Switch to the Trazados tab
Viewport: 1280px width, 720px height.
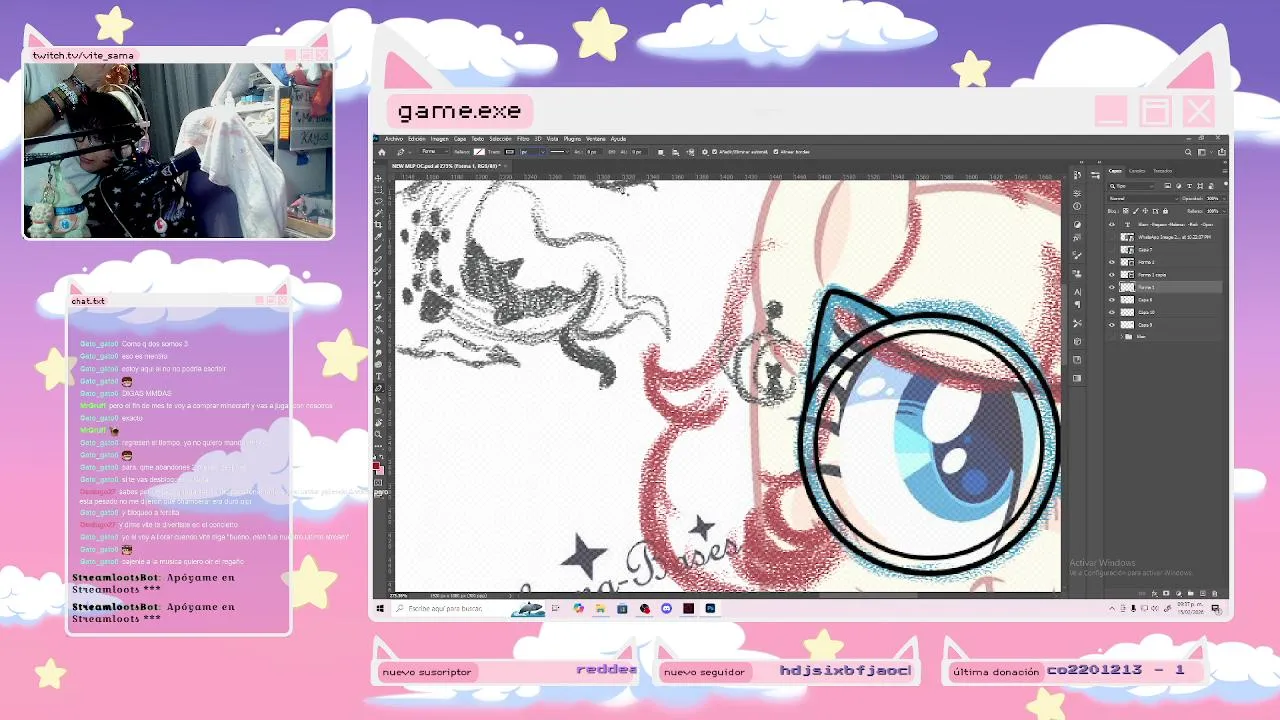[x=1162, y=171]
